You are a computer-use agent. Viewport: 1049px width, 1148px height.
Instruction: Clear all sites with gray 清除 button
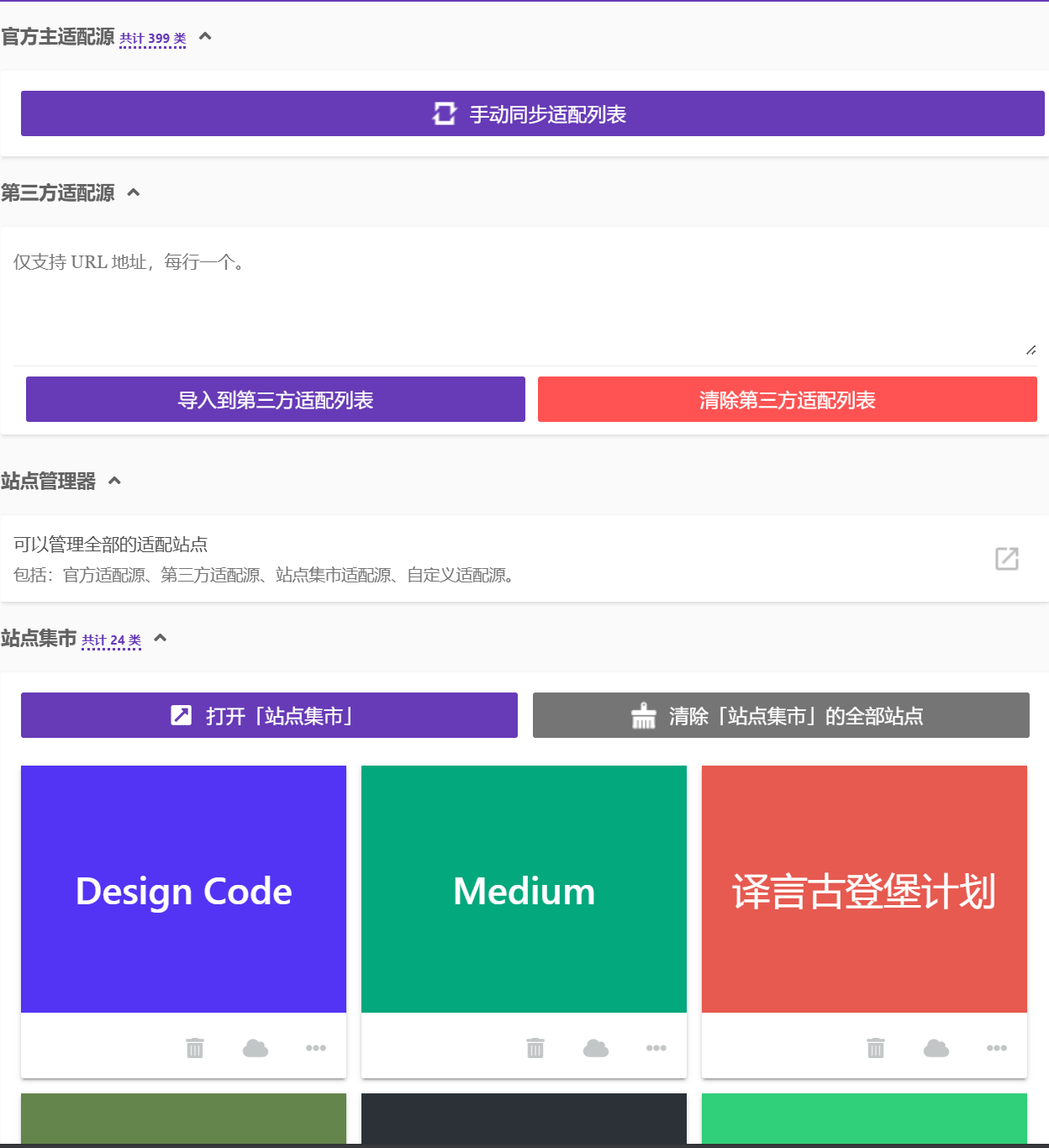pyautogui.click(x=781, y=715)
